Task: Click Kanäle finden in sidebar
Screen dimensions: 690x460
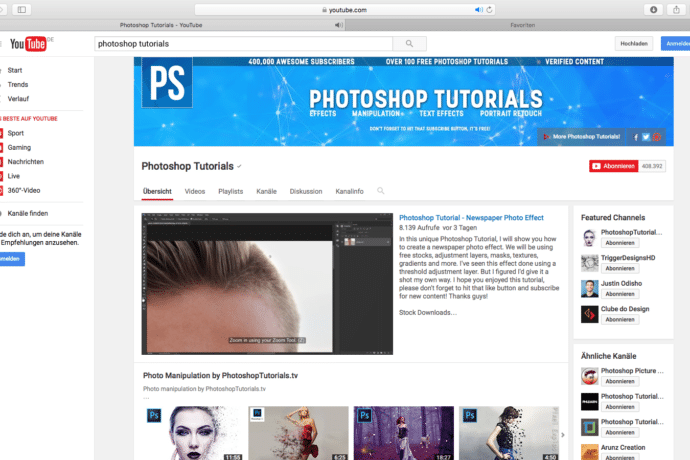Action: click(28, 213)
